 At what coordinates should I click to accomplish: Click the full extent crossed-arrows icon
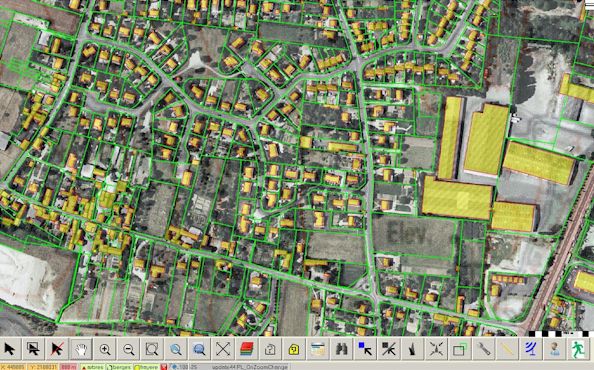[x=223, y=348]
